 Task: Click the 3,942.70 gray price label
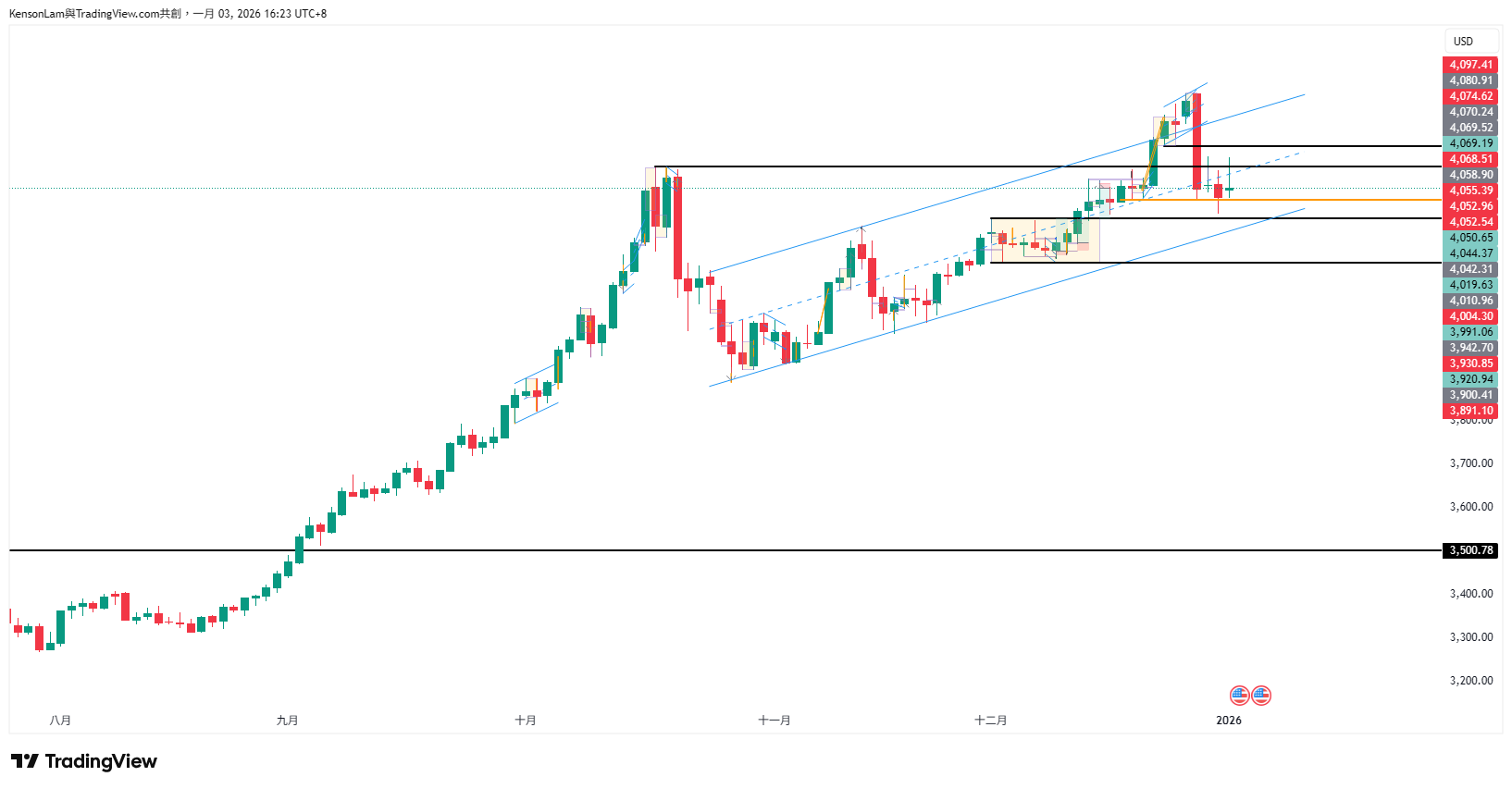[1470, 348]
